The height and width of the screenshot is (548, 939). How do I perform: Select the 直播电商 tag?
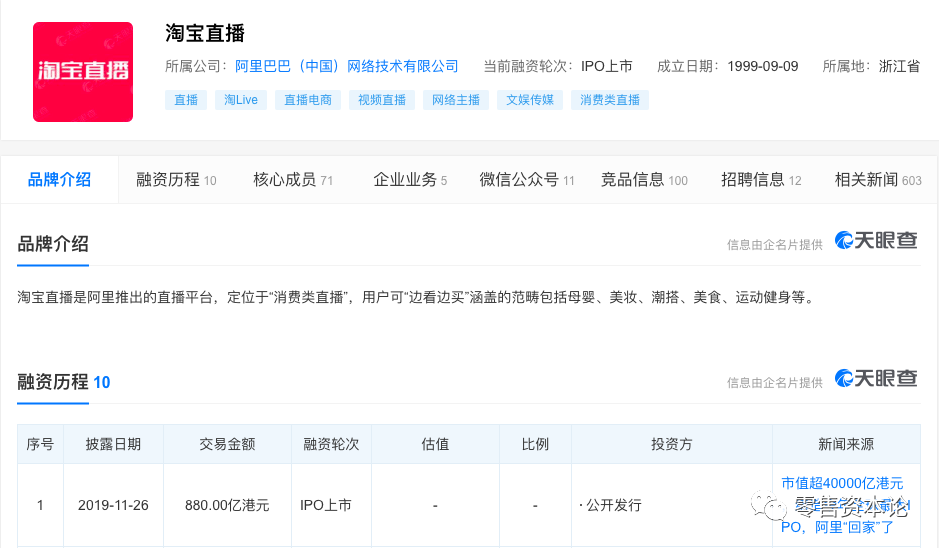[x=308, y=100]
